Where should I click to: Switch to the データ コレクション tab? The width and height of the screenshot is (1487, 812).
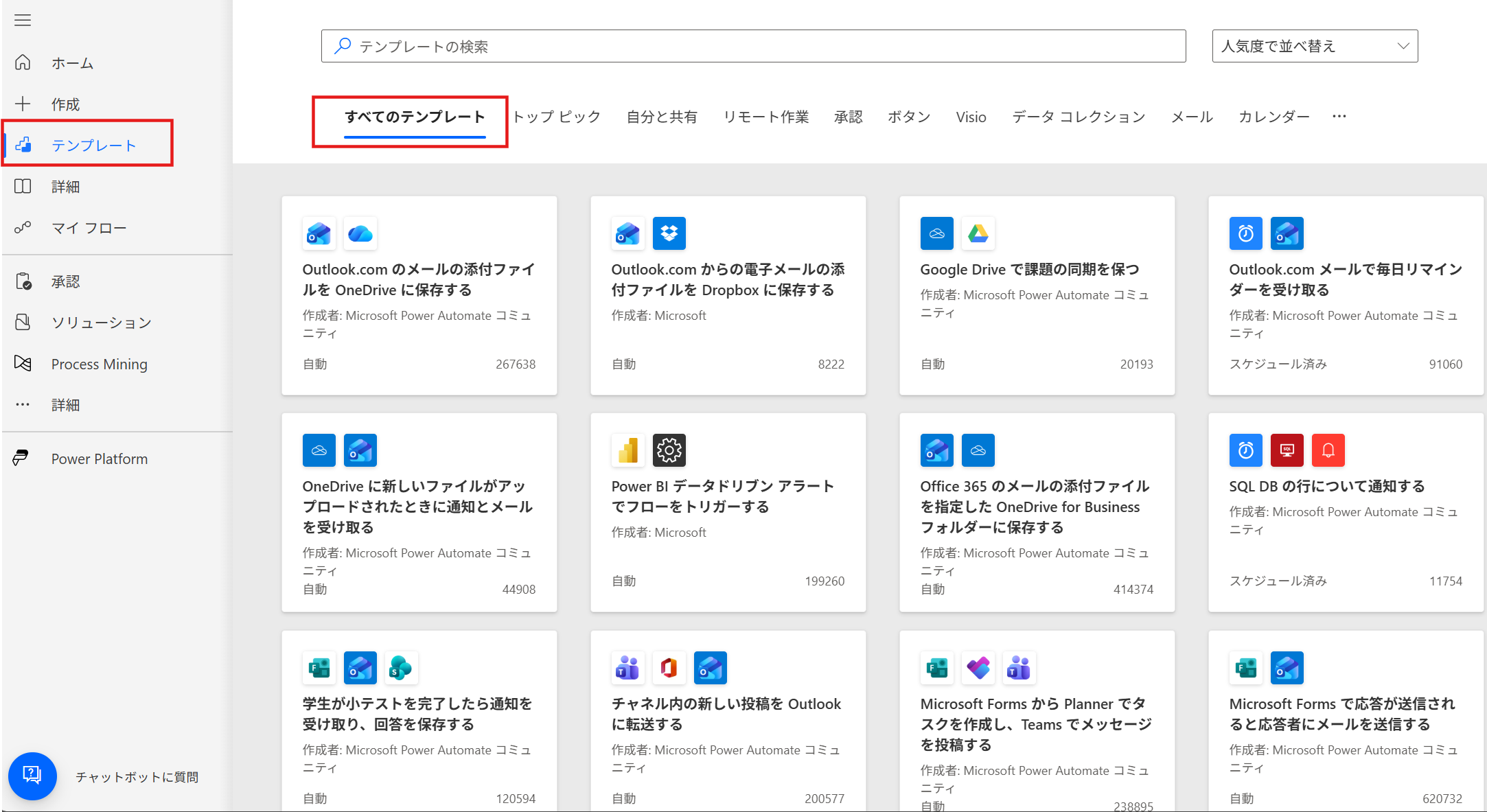click(x=1079, y=117)
